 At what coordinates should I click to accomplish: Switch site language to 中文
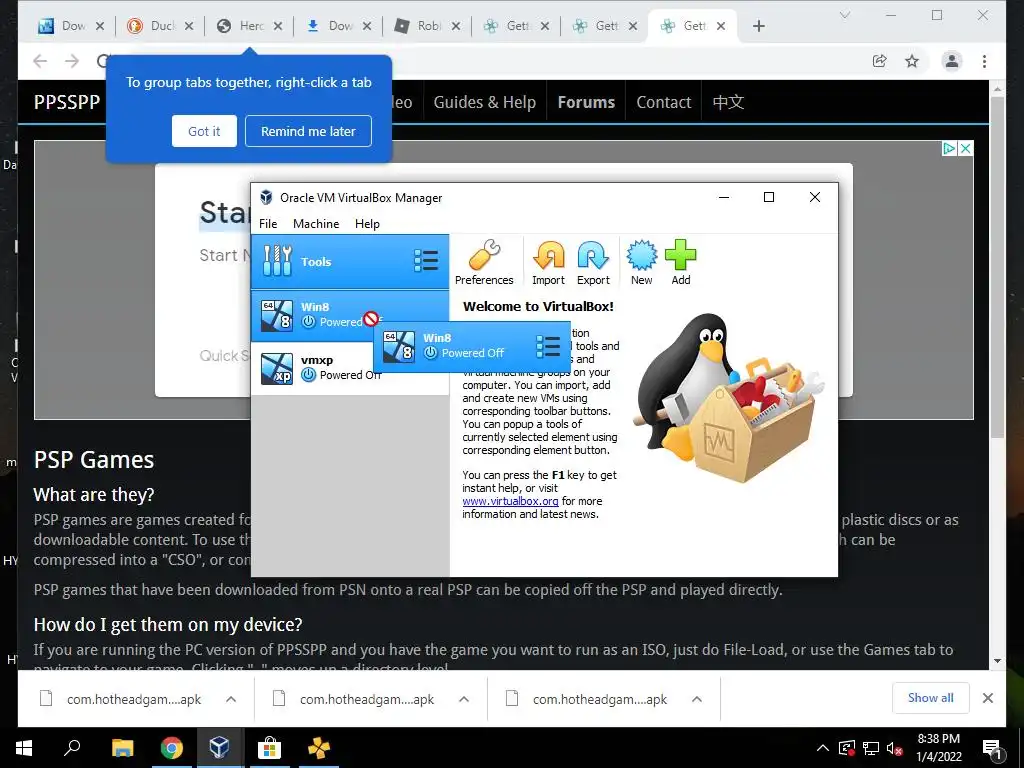pyautogui.click(x=728, y=102)
